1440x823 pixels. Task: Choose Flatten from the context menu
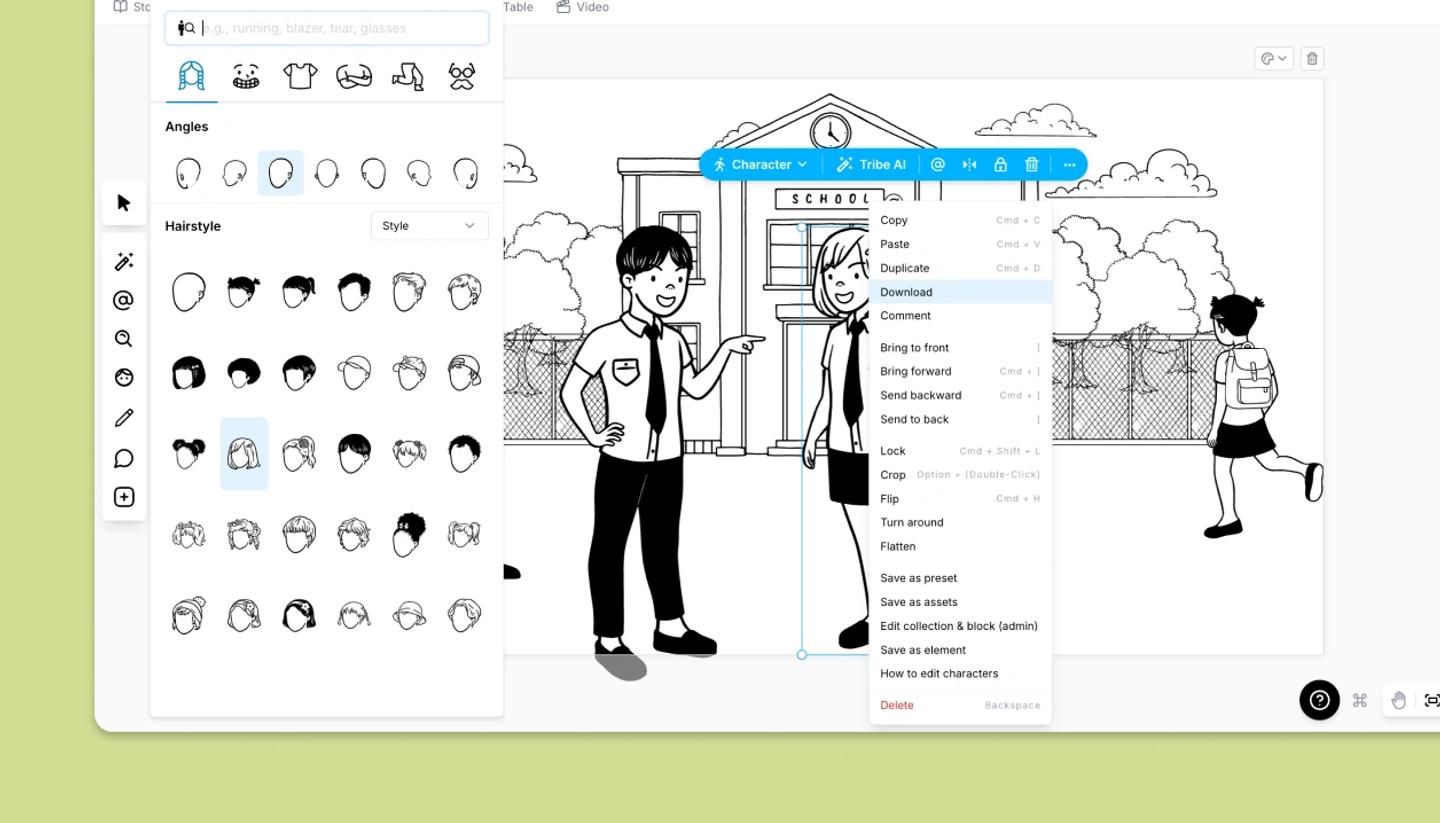click(x=960, y=546)
